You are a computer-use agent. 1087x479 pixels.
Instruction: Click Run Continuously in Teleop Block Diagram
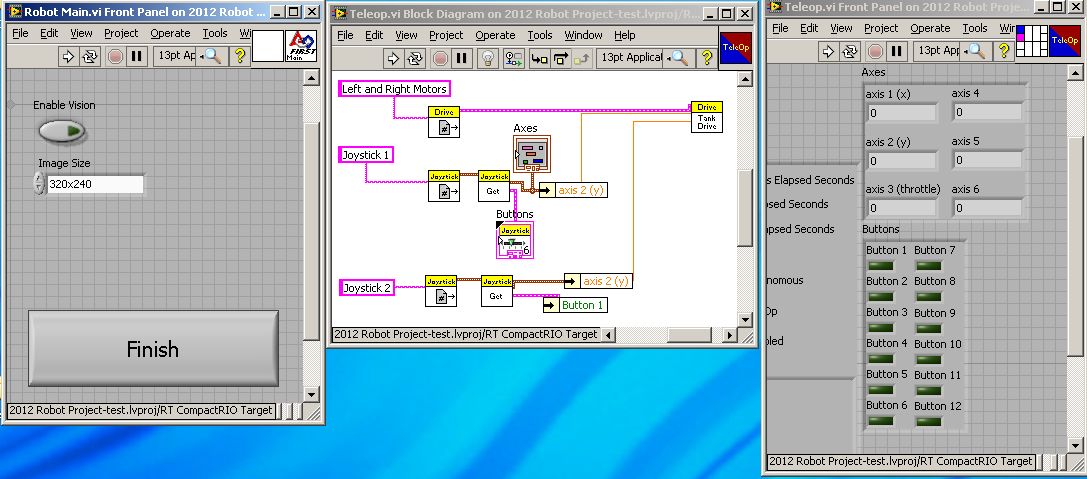click(415, 58)
